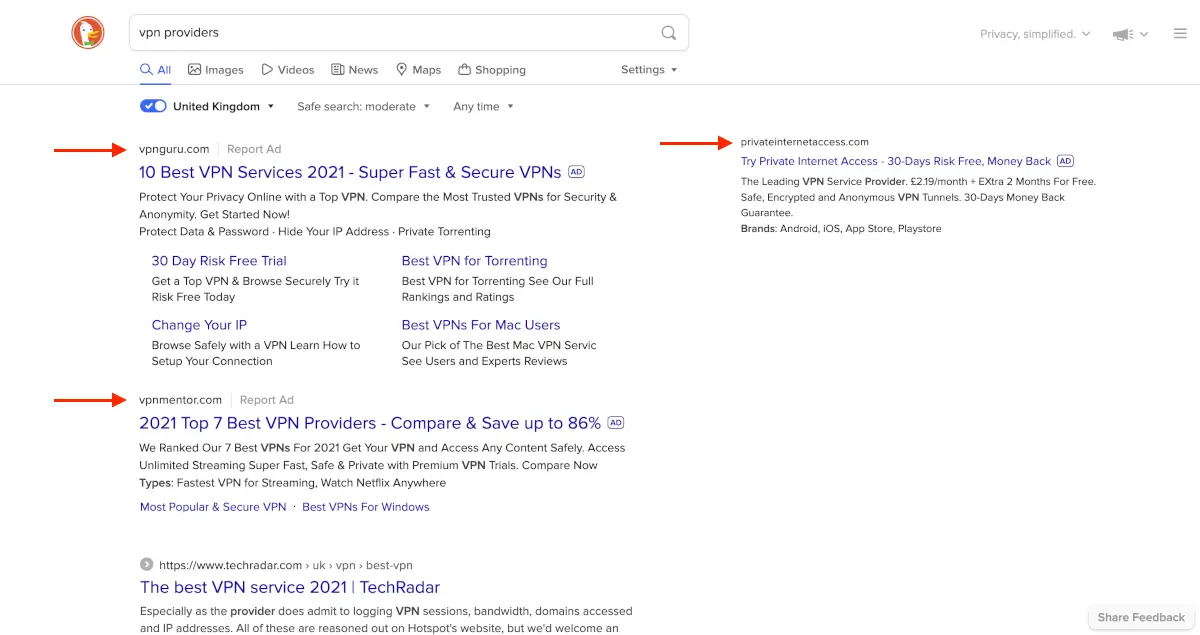Open the Best VPNs For Windows sitelink

pos(366,507)
